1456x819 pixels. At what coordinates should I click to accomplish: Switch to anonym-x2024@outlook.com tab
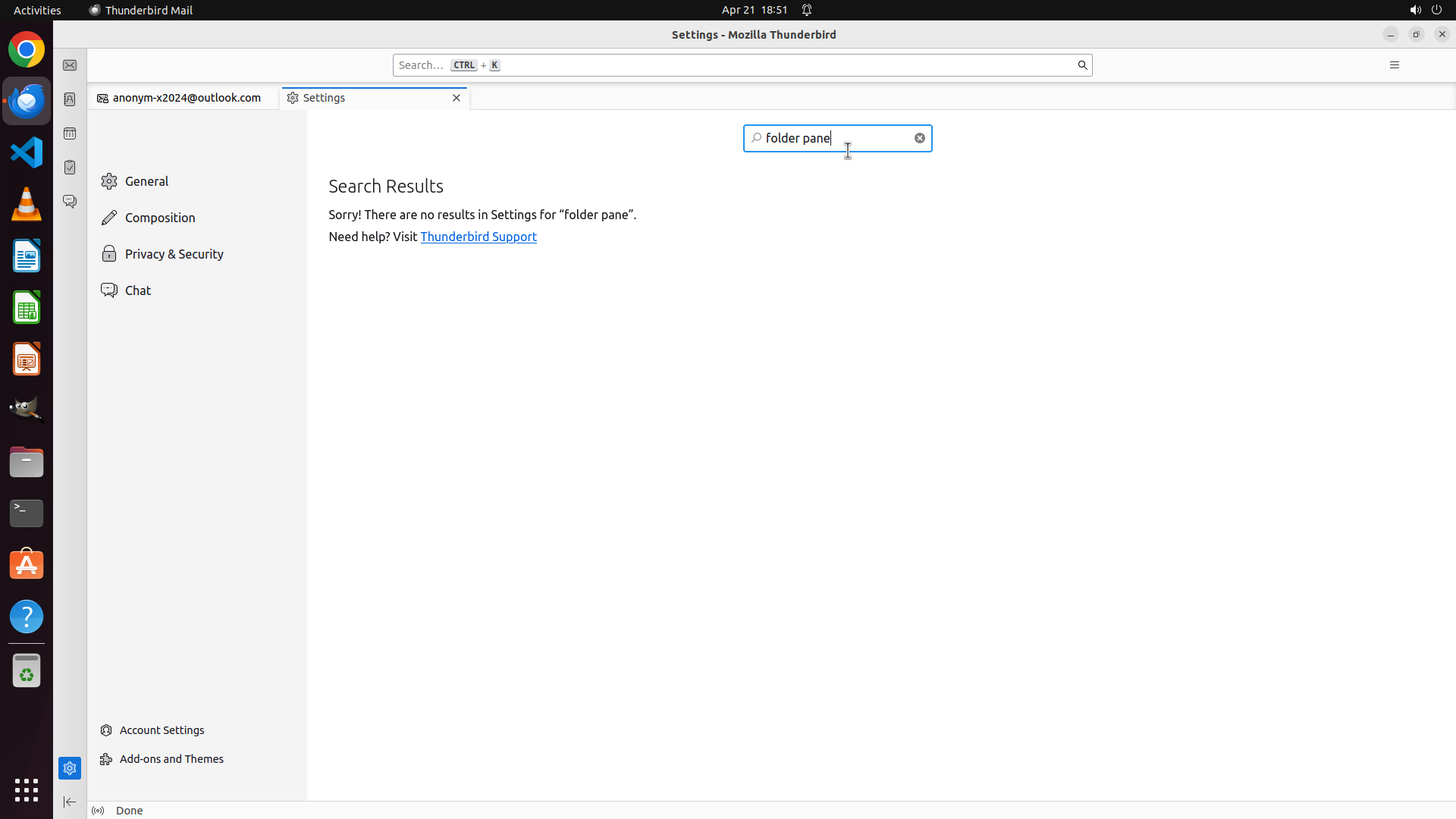(x=186, y=98)
